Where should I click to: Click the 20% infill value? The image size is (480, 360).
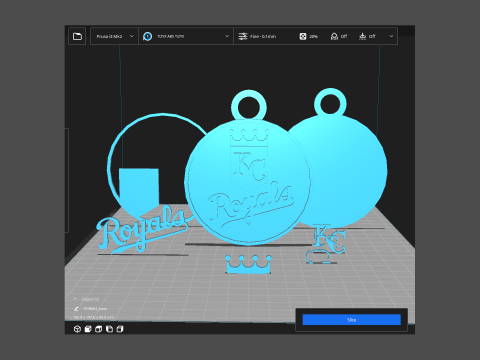(x=313, y=36)
